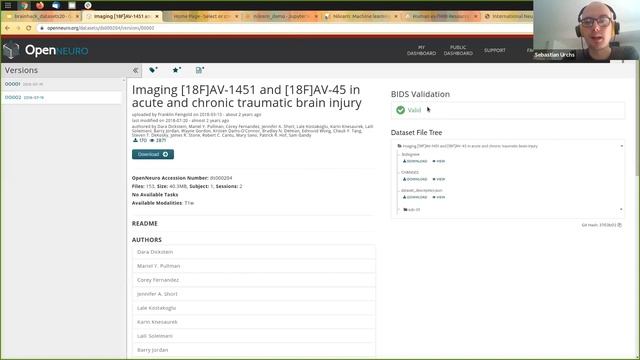
Task: Open the system menu hamburger icon
Action: (8, 5)
